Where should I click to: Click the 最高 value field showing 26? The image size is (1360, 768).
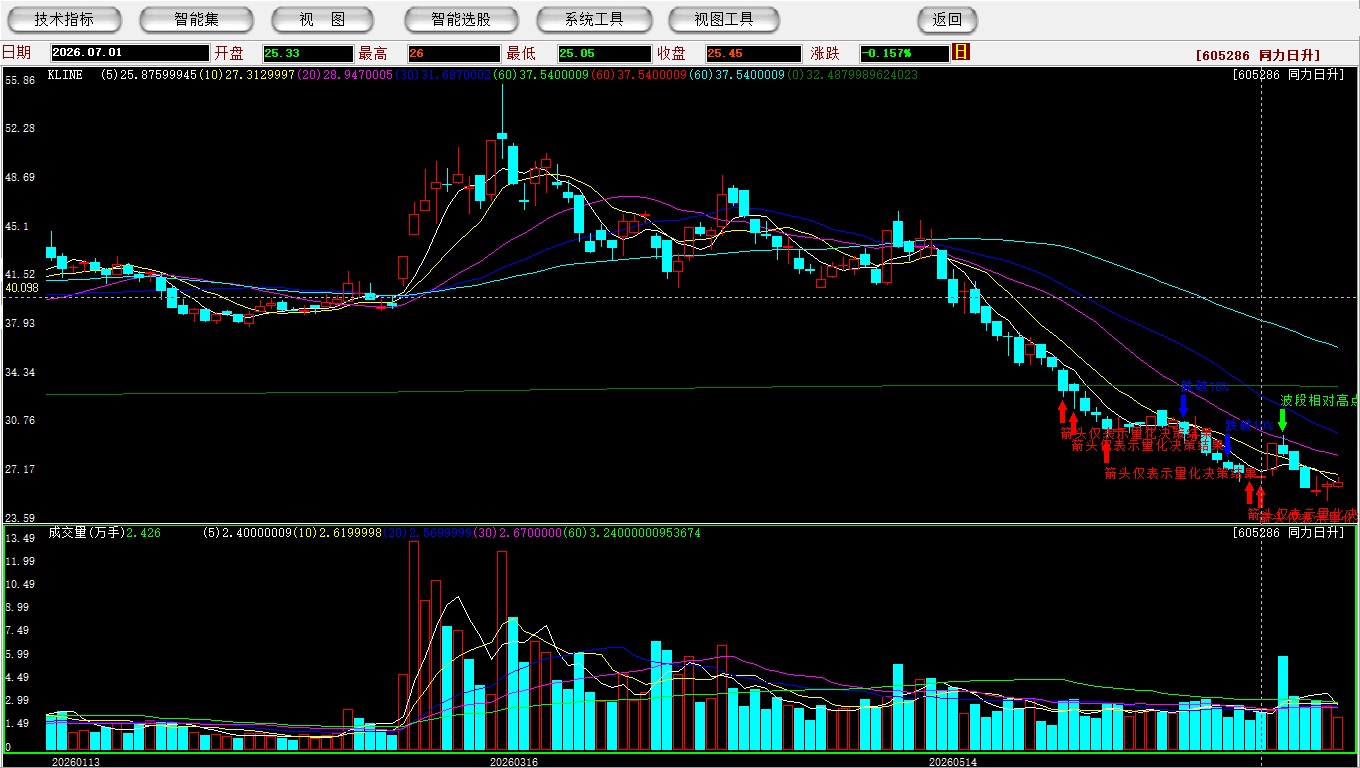pos(452,53)
